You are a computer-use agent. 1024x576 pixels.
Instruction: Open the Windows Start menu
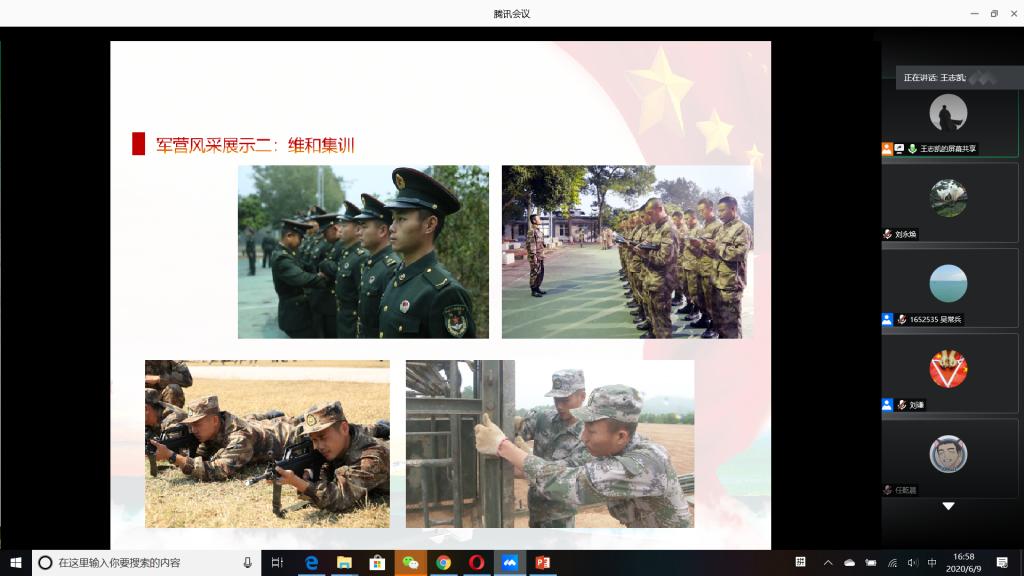[x=16, y=563]
